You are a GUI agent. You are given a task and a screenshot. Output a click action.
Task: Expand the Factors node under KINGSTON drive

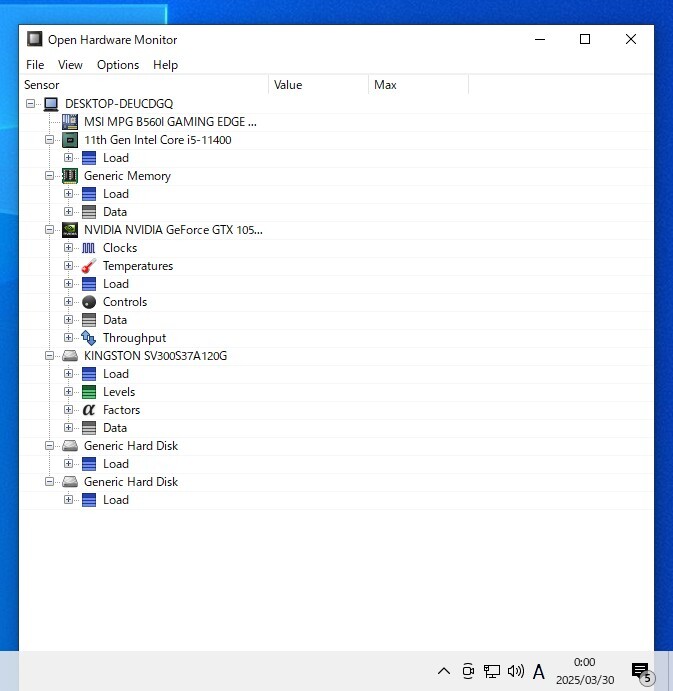click(x=68, y=409)
